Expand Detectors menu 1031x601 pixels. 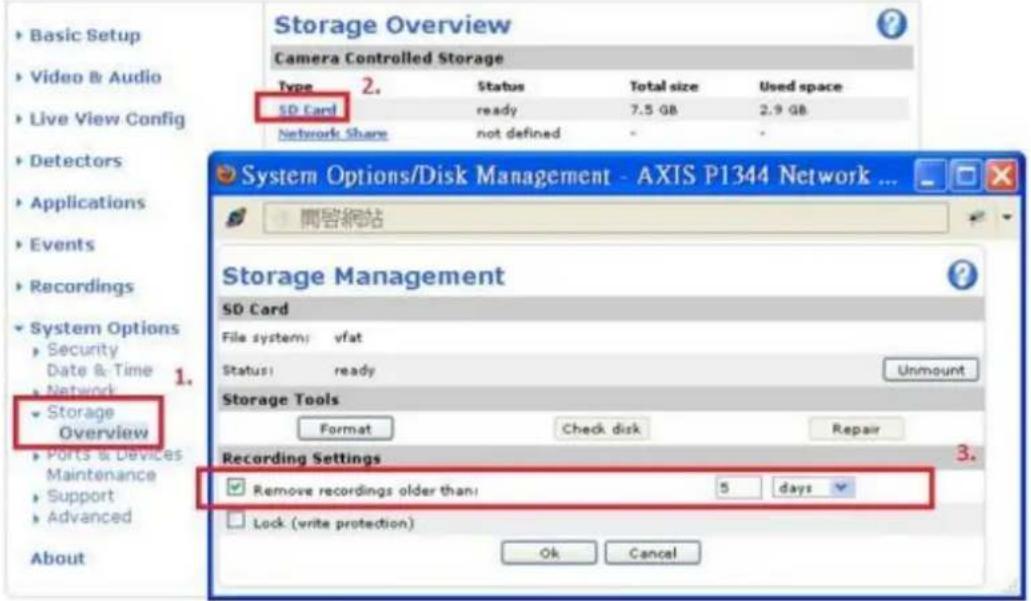(70, 160)
